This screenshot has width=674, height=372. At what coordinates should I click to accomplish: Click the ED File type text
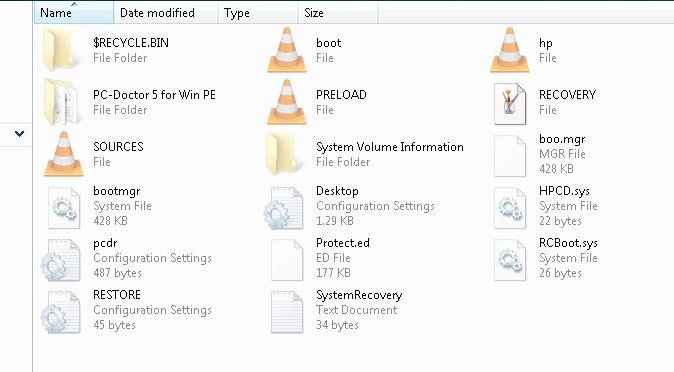[x=333, y=258]
